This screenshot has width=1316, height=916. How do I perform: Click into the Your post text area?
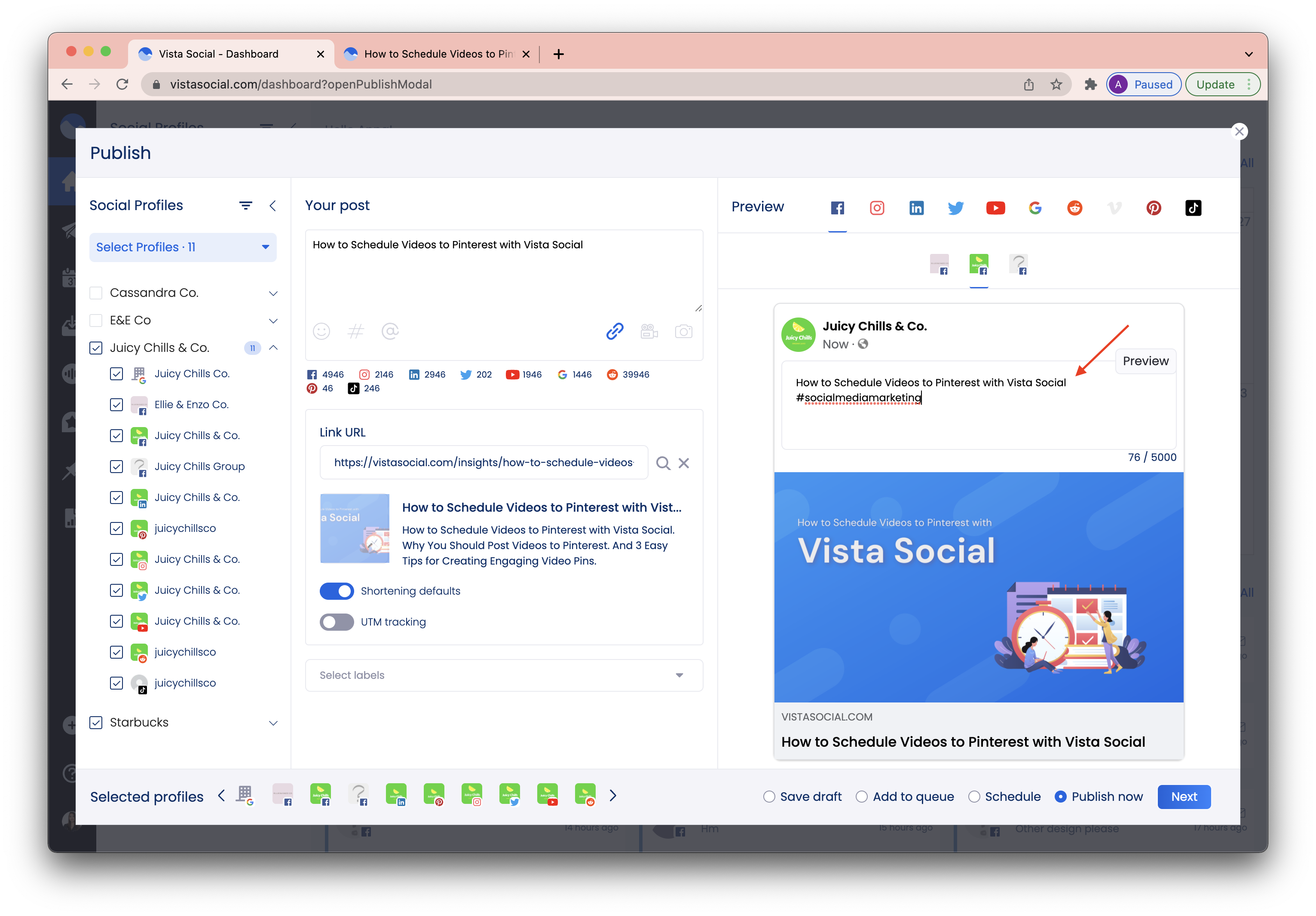coord(504,272)
